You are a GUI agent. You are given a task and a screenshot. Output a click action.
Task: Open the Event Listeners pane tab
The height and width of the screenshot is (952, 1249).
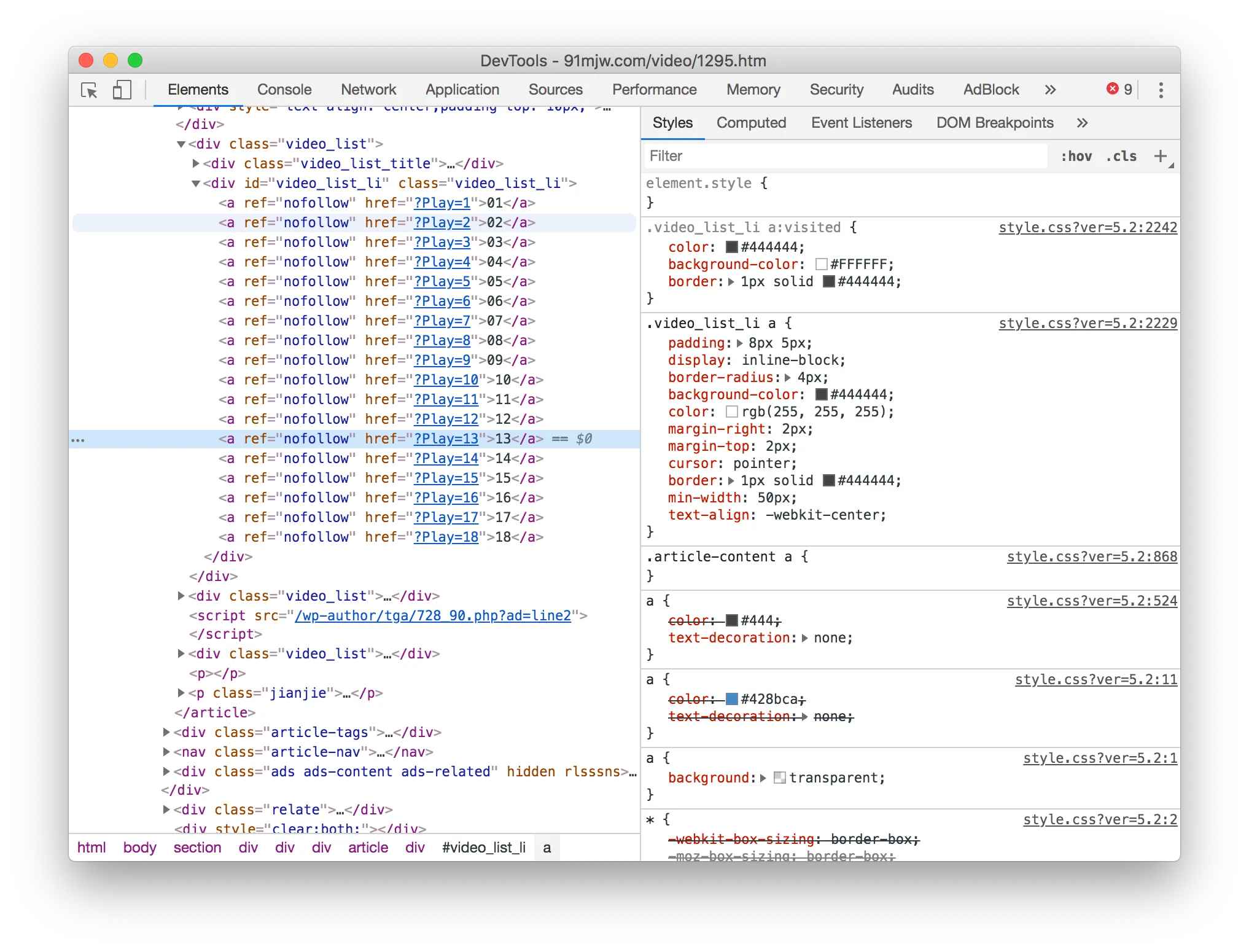pyautogui.click(x=862, y=123)
